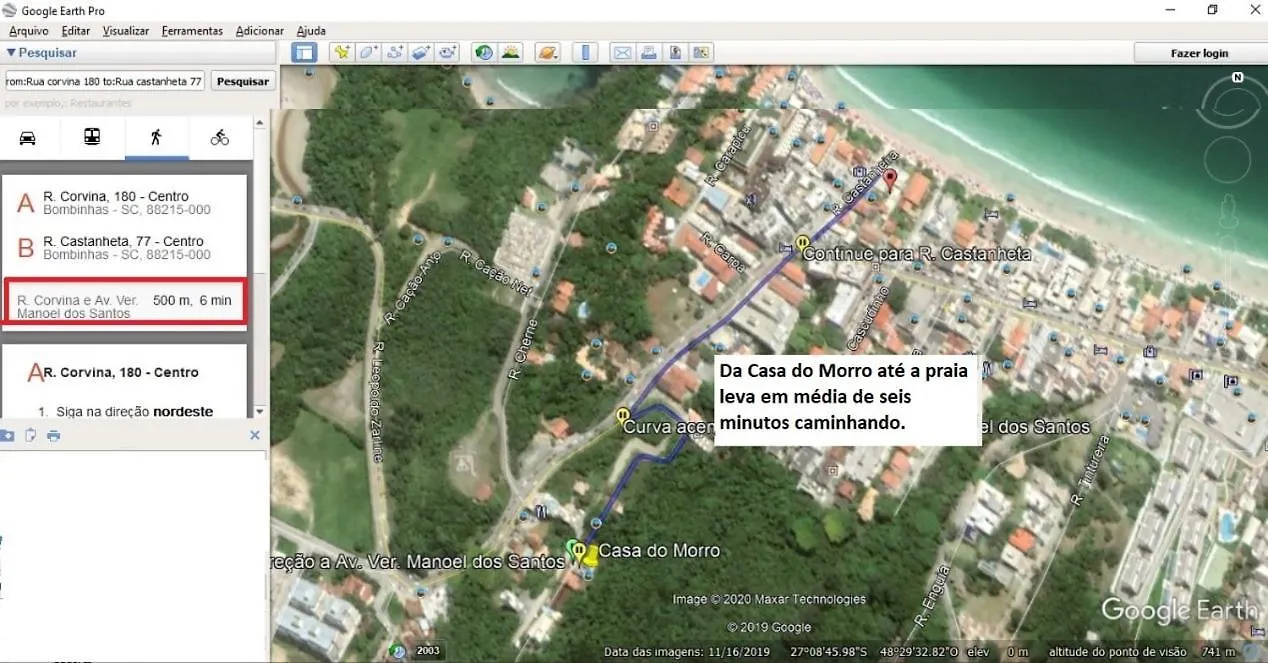1268x663 pixels.
Task: Click the Pesquisar search button
Action: (243, 81)
